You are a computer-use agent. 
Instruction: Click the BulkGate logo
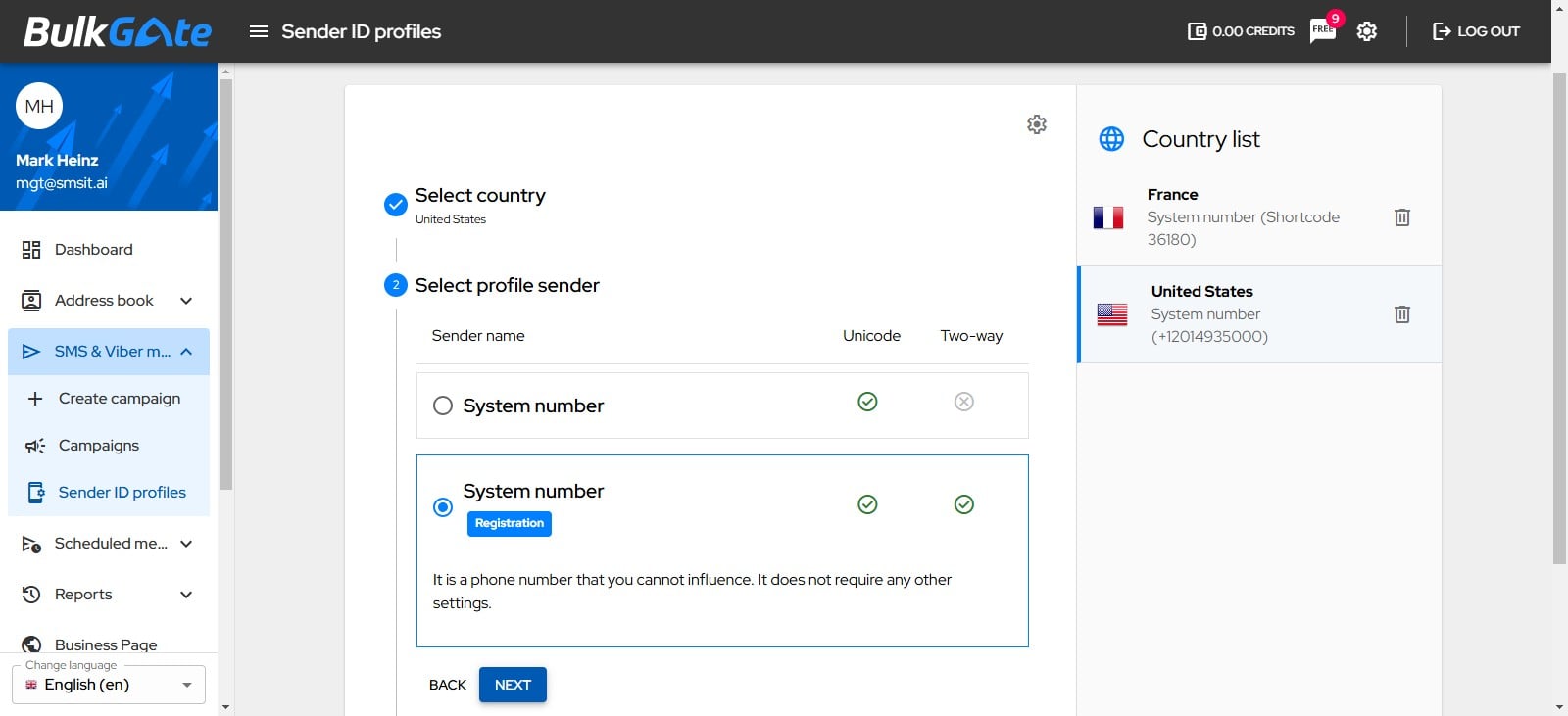[x=118, y=31]
